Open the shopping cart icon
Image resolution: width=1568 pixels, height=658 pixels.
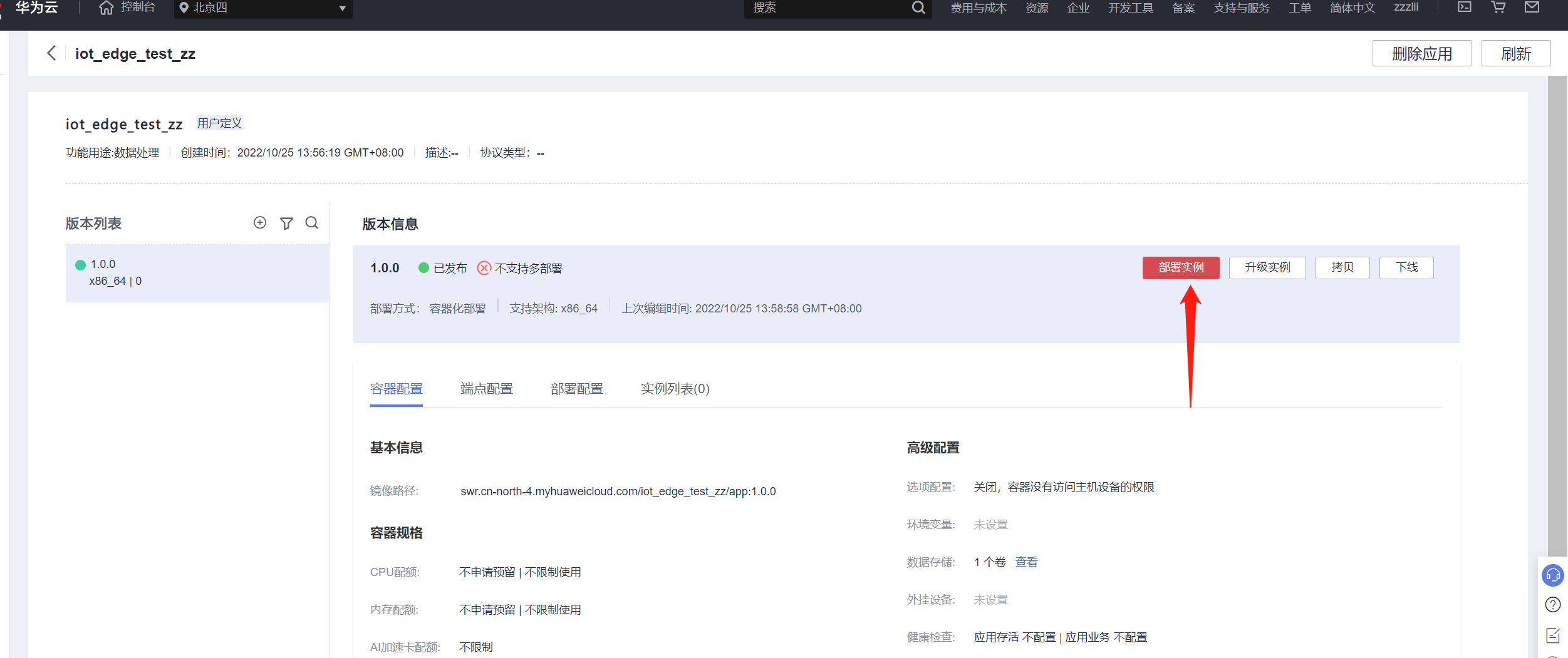point(1498,7)
